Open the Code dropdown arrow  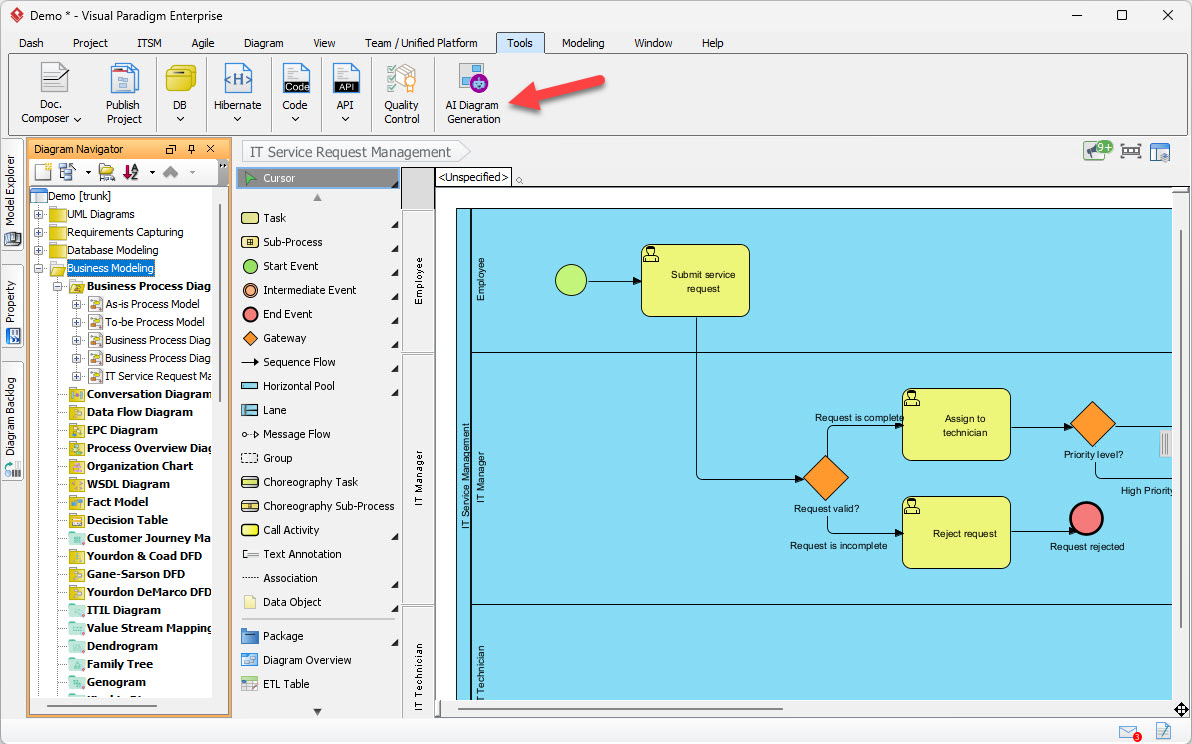pyautogui.click(x=295, y=119)
